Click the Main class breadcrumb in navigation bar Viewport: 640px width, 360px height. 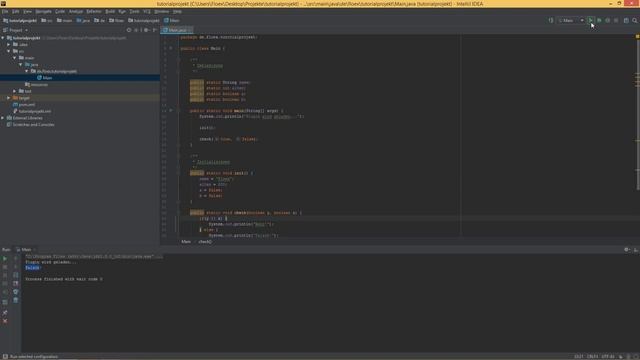(172, 20)
